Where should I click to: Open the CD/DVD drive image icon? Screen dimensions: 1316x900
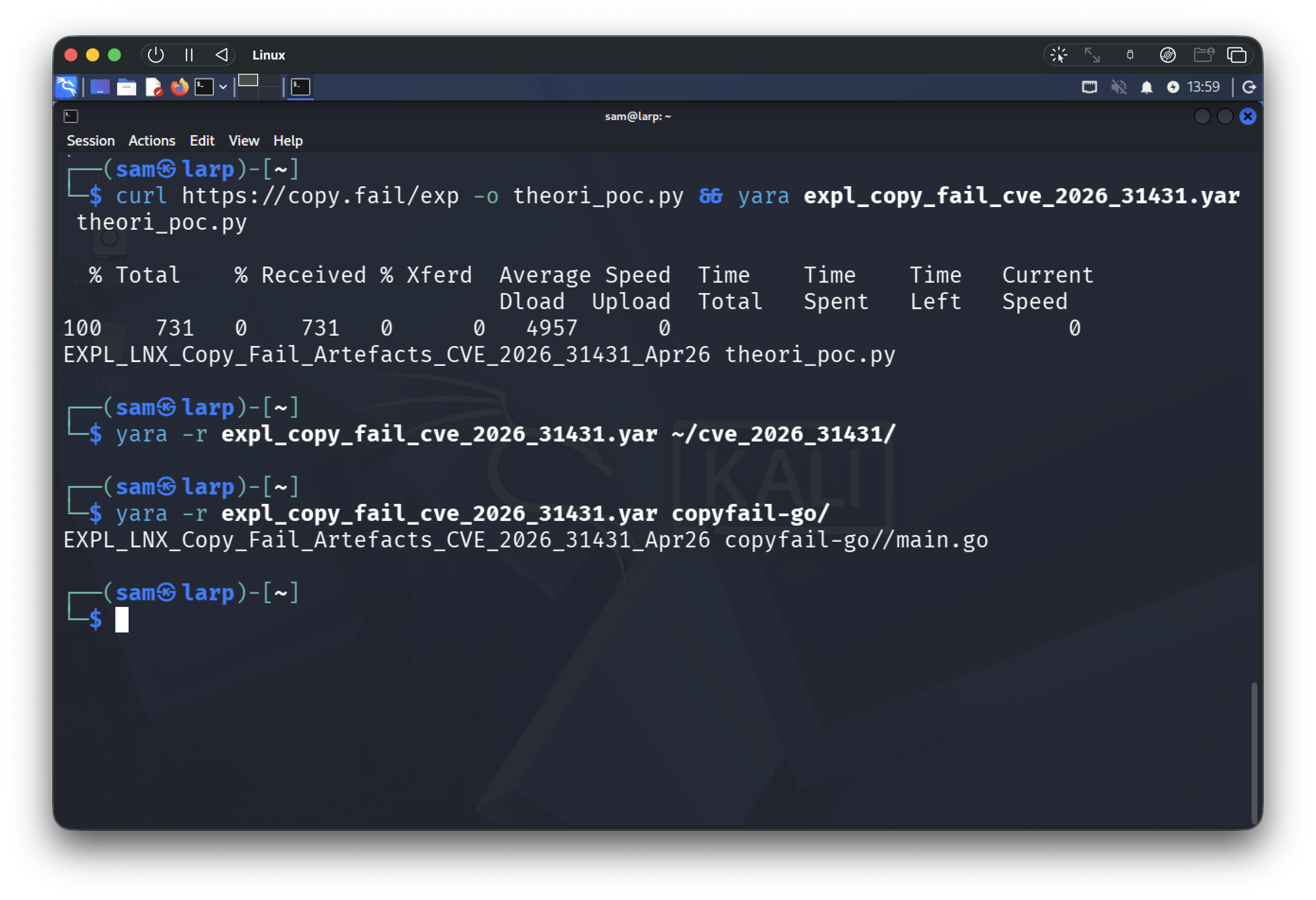click(1168, 55)
